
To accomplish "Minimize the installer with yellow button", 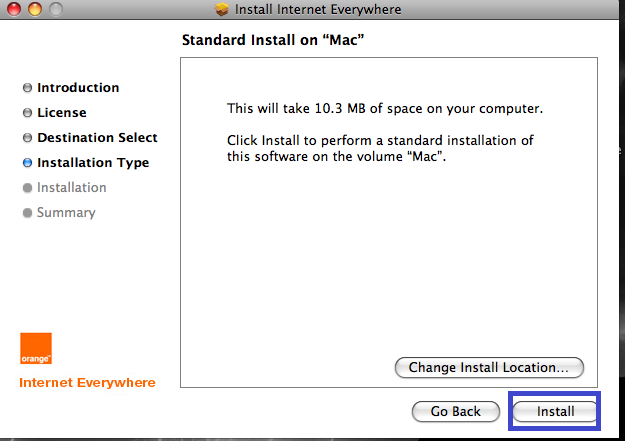I will click(35, 9).
